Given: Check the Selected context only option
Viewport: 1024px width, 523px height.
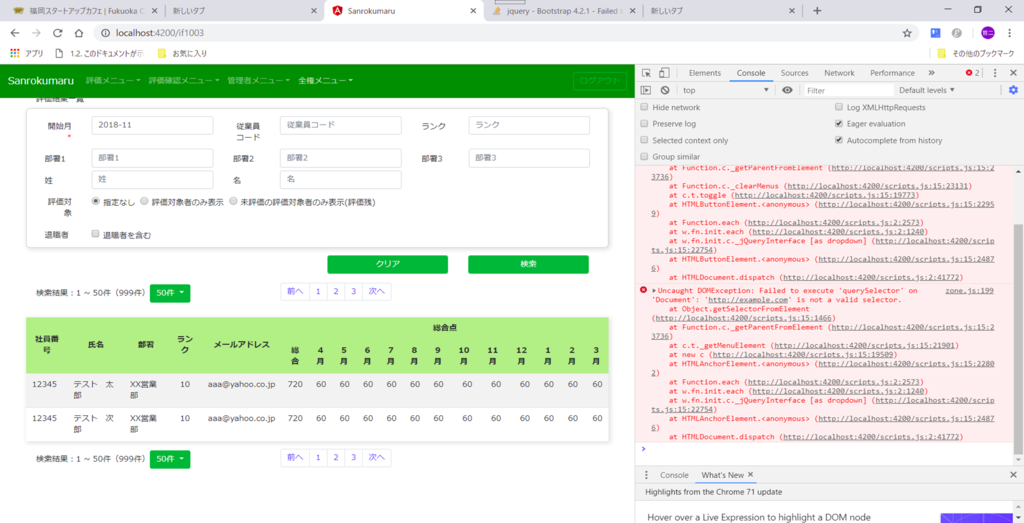Looking at the screenshot, I should [x=645, y=140].
